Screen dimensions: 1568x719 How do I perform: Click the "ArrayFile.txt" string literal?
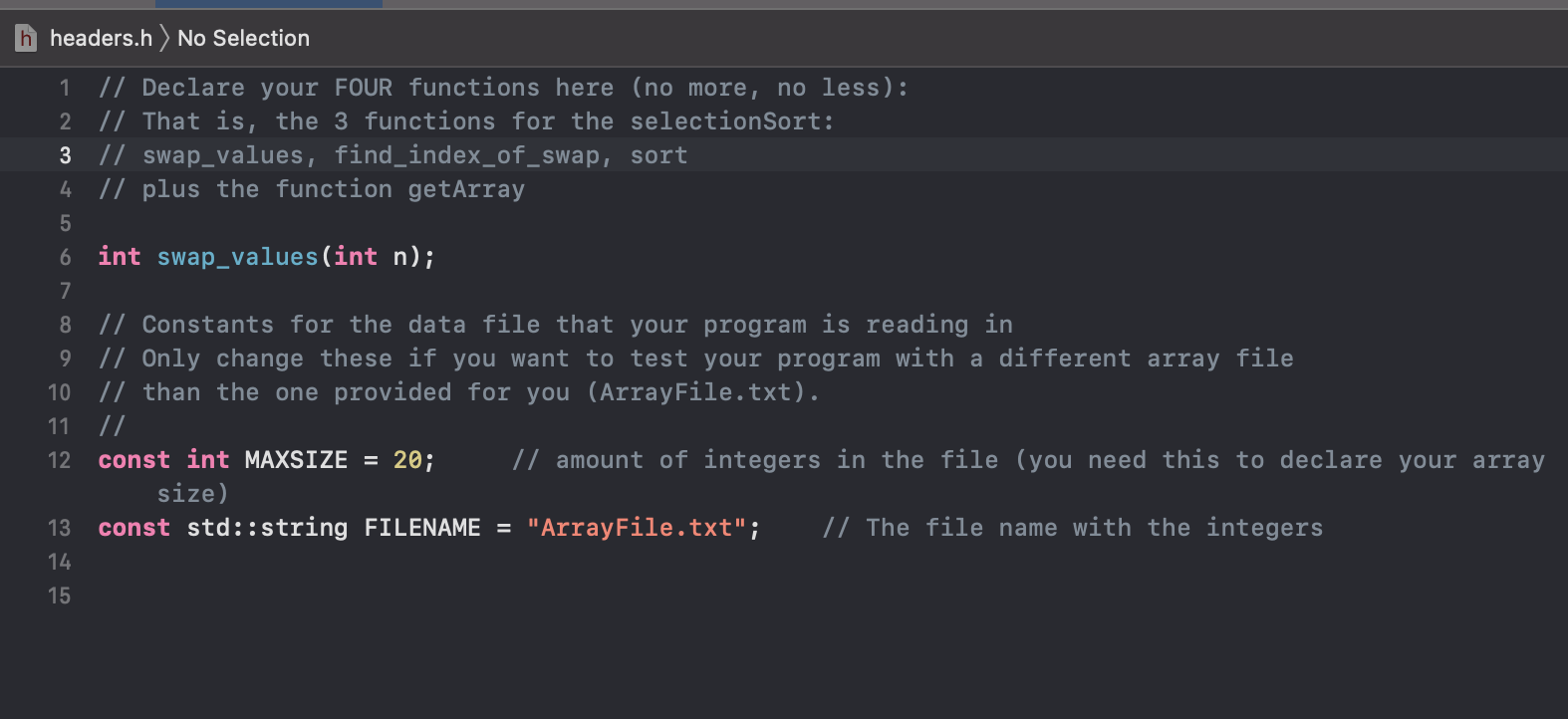tap(637, 528)
